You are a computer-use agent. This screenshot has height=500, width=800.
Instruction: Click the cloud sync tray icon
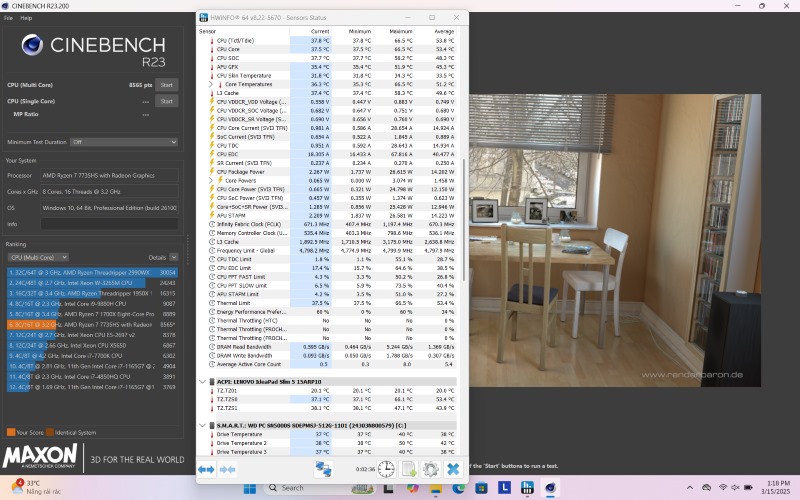[x=707, y=488]
